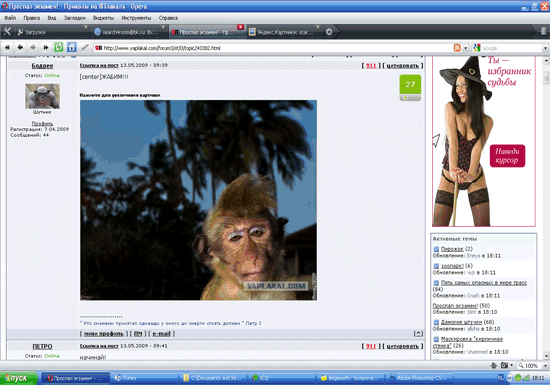Open the Файл menu
Image resolution: width=550 pixels, height=385 pixels.
coord(10,18)
